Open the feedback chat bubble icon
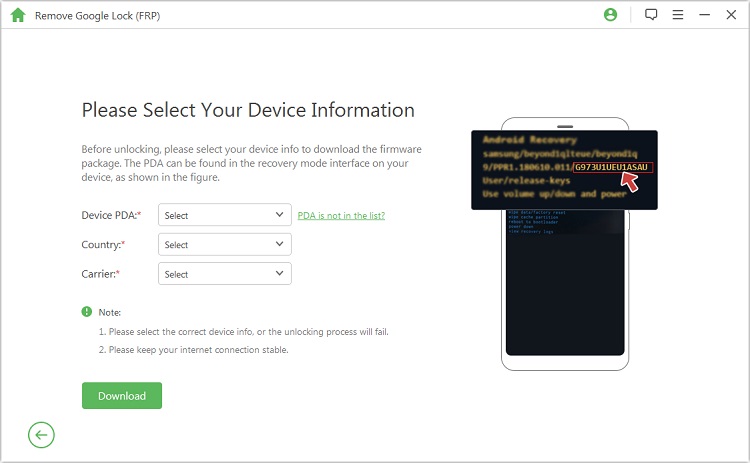This screenshot has height=463, width=750. point(651,15)
